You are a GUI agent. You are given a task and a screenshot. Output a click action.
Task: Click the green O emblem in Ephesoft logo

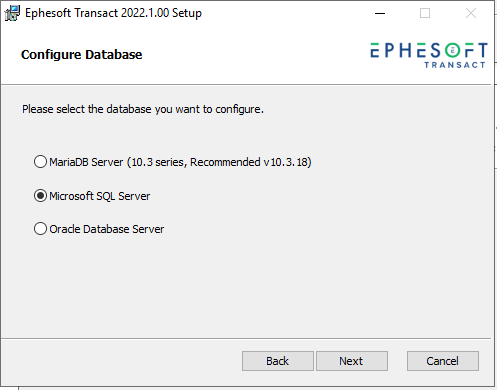pos(452,50)
